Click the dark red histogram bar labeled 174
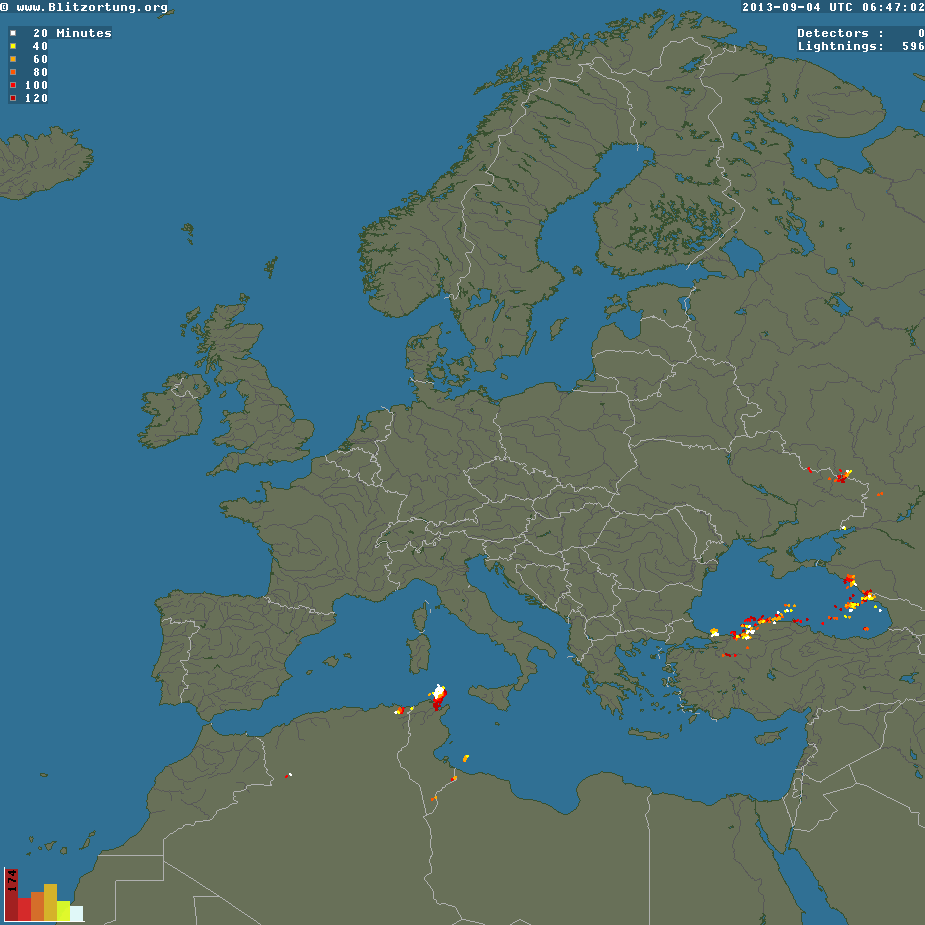The width and height of the screenshot is (925, 925). (x=11, y=894)
